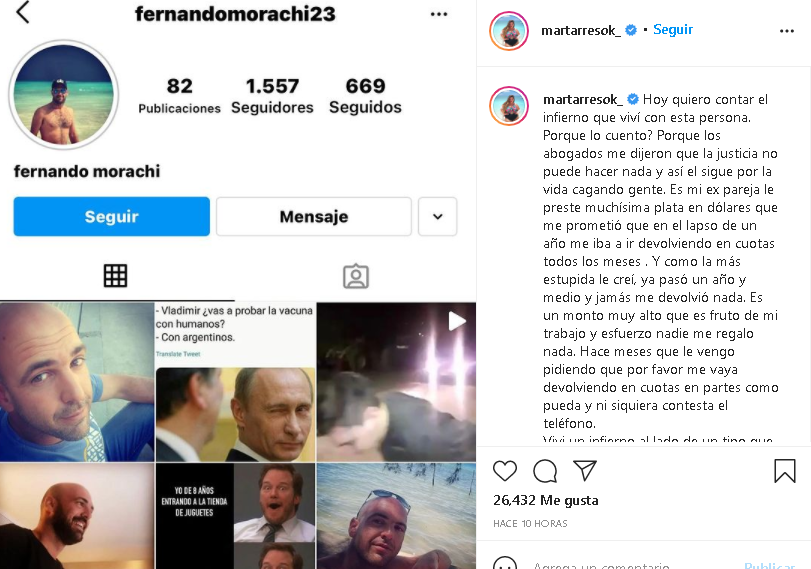The height and width of the screenshot is (569, 811).
Task: Open comments via speech bubble icon
Action: [x=545, y=471]
